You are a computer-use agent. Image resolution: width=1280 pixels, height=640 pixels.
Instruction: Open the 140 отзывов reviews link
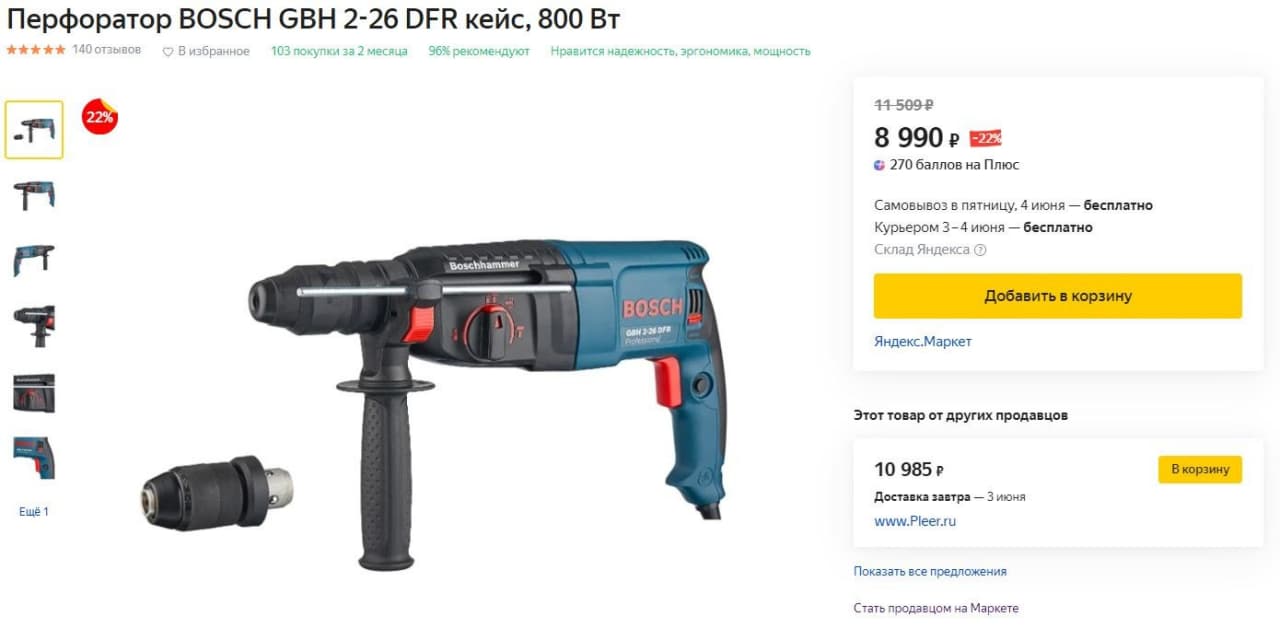pos(106,50)
